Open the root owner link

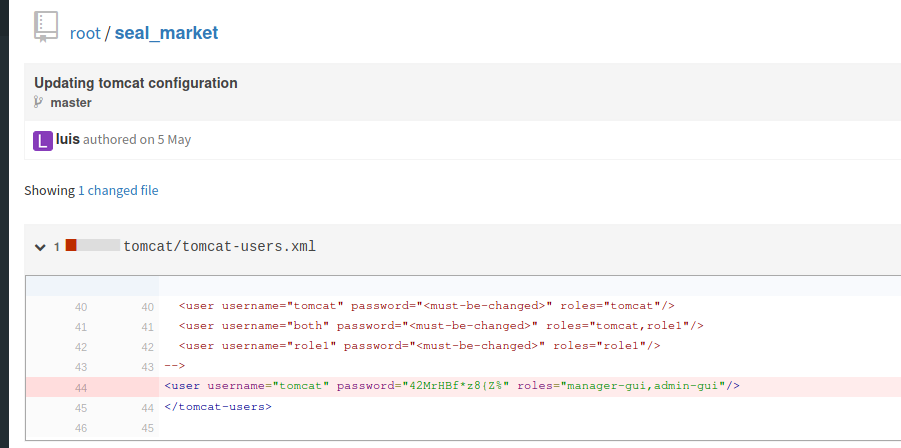(85, 33)
